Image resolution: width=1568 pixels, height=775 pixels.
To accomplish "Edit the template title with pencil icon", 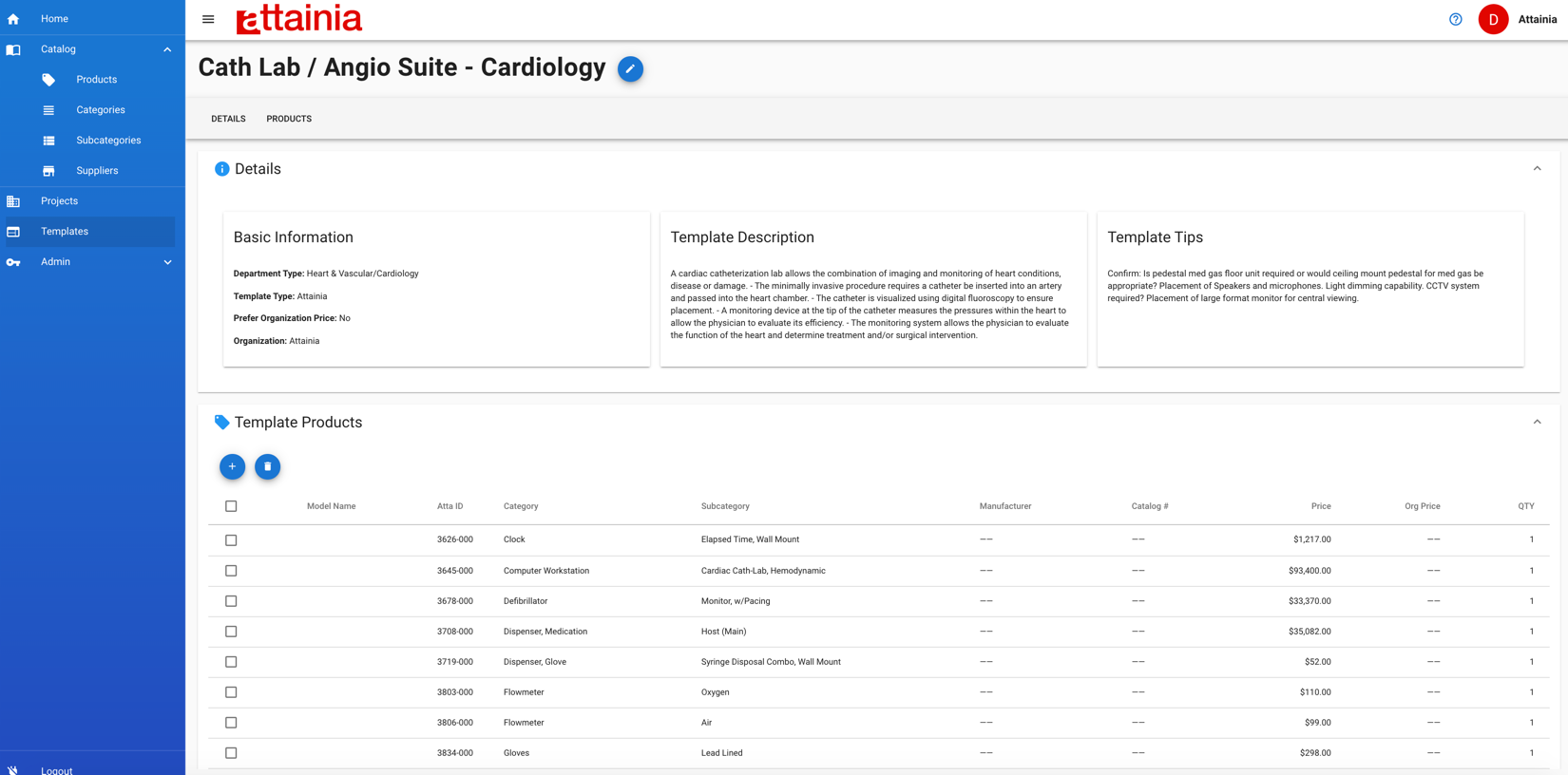I will tap(630, 69).
